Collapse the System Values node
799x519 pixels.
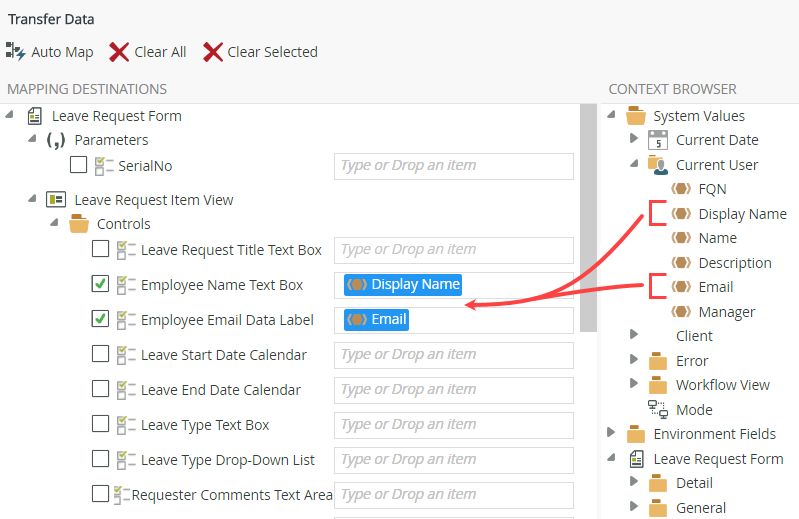(x=612, y=115)
